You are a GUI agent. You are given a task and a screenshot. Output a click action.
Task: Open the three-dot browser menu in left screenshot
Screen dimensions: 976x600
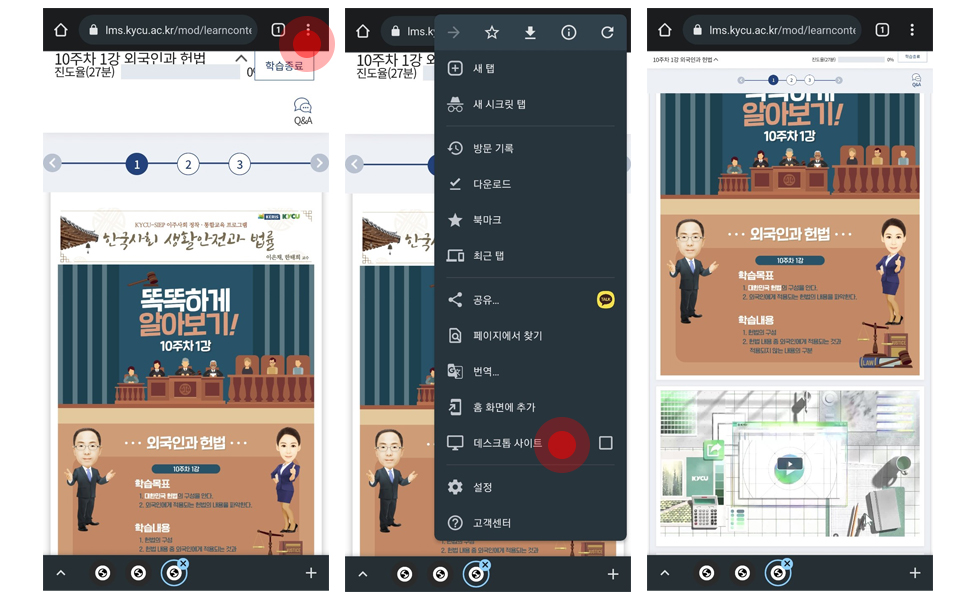point(308,29)
